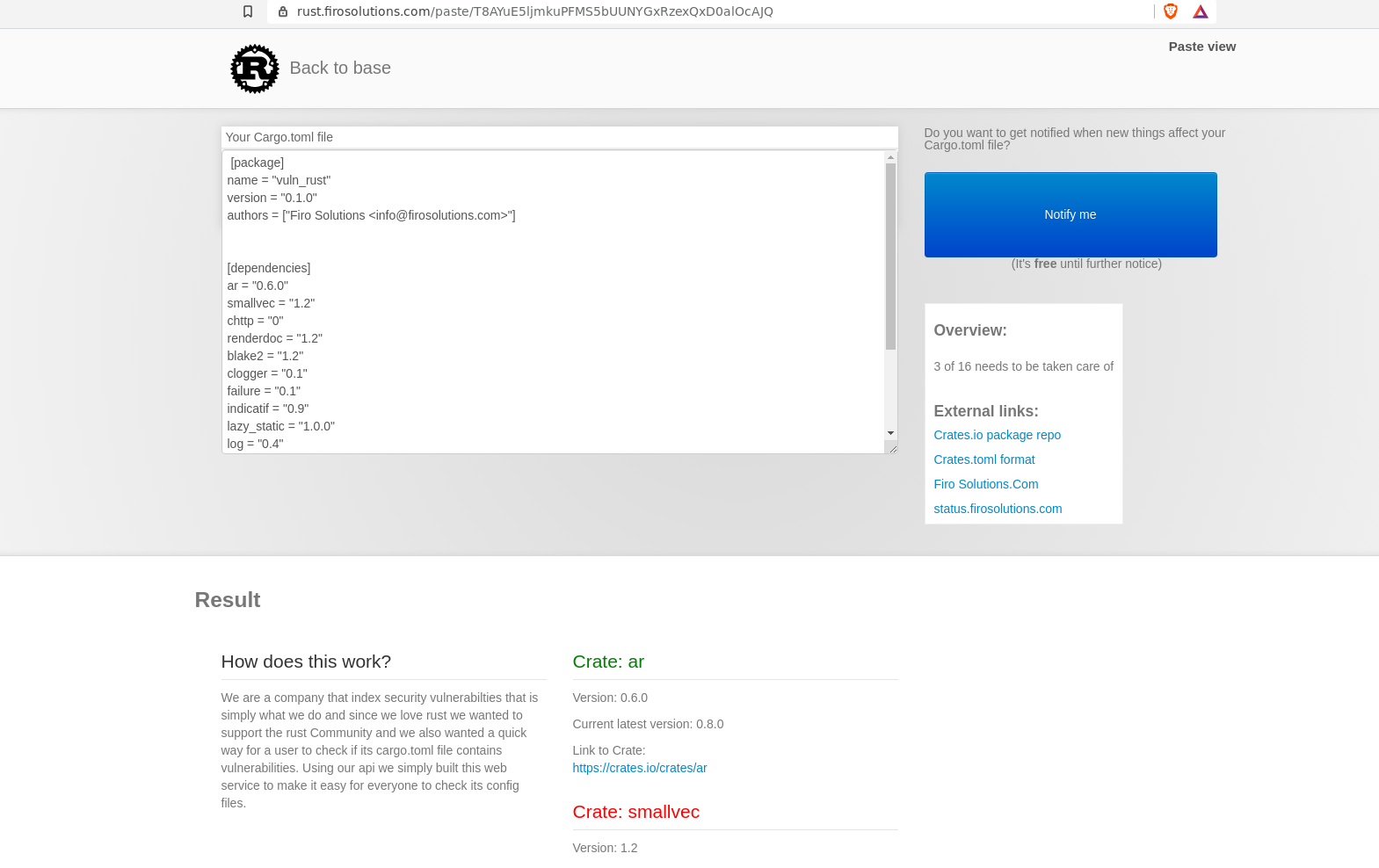1379x868 pixels.
Task: Select the Paste view menu item
Action: tap(1201, 47)
